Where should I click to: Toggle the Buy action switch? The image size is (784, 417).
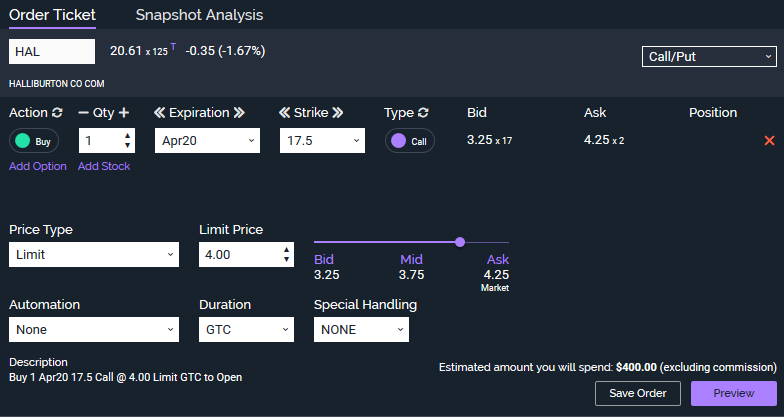click(x=34, y=141)
